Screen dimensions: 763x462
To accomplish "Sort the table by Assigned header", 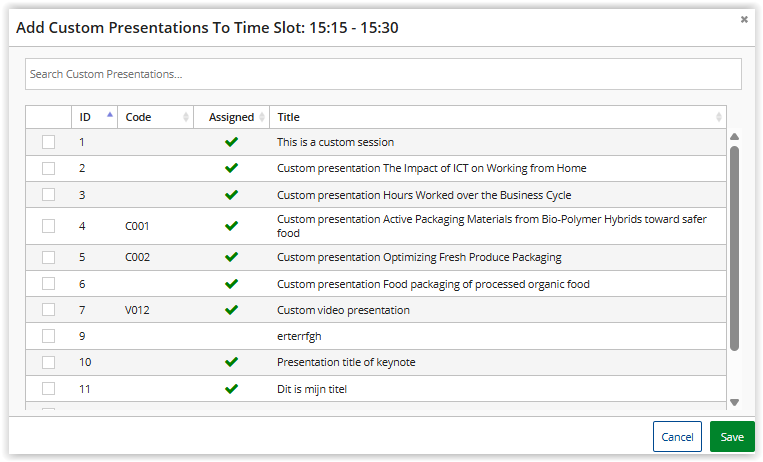I will click(232, 117).
